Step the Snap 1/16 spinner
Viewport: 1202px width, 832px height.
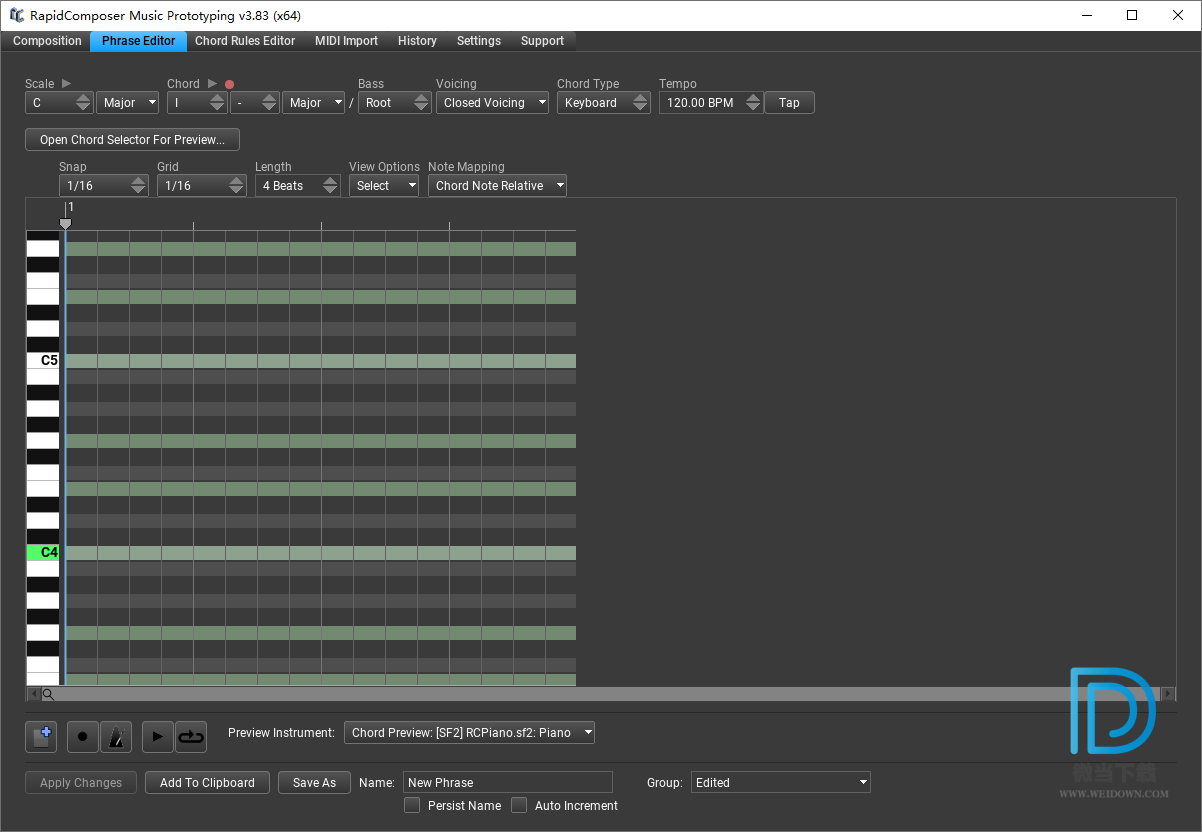(138, 186)
